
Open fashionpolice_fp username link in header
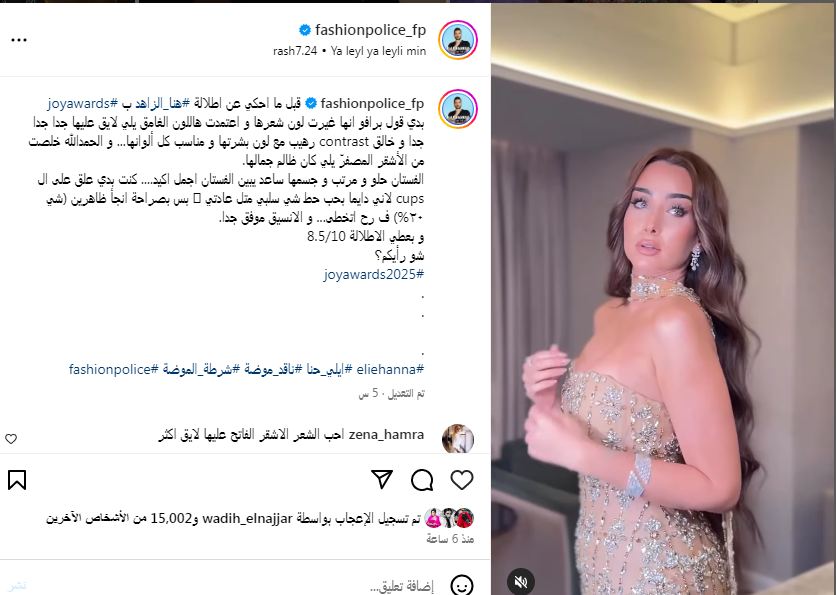click(371, 30)
